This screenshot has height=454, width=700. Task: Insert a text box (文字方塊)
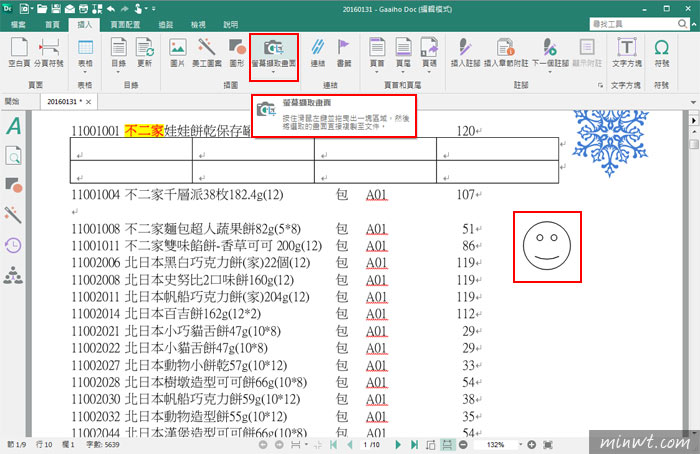pyautogui.click(x=627, y=53)
